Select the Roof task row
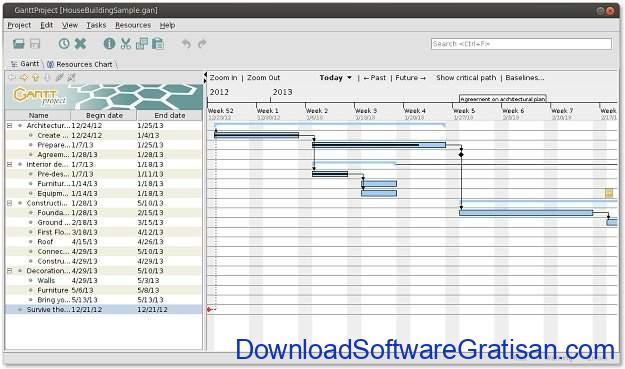Viewport: 625px width, 369px height. coord(104,242)
